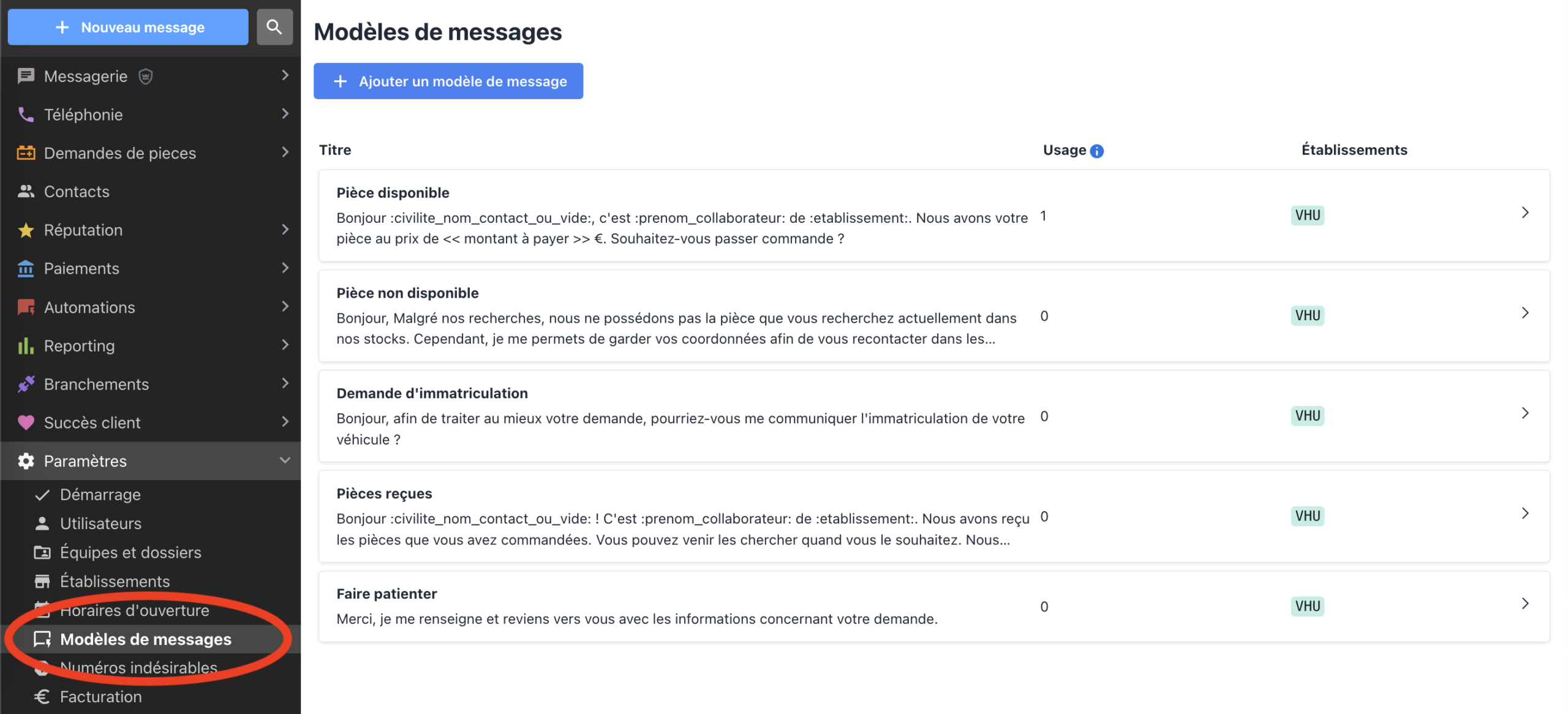Viewport: 1568px width, 714px height.
Task: Expand the Paiements menu chevron
Action: [285, 268]
